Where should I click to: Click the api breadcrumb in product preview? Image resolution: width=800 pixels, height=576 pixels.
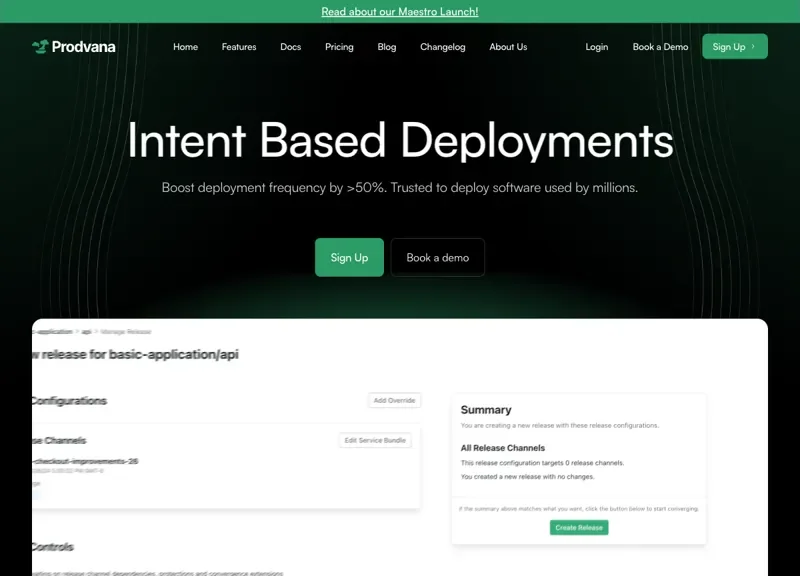pos(86,330)
